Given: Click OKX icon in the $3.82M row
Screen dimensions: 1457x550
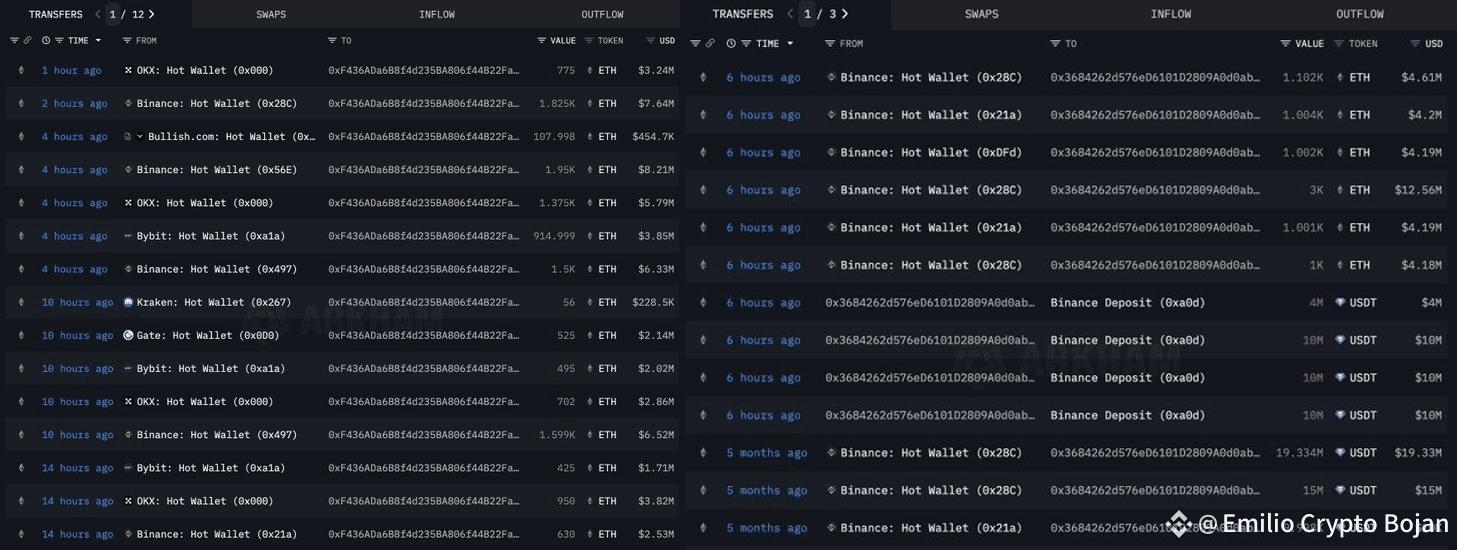Looking at the screenshot, I should coord(128,501).
